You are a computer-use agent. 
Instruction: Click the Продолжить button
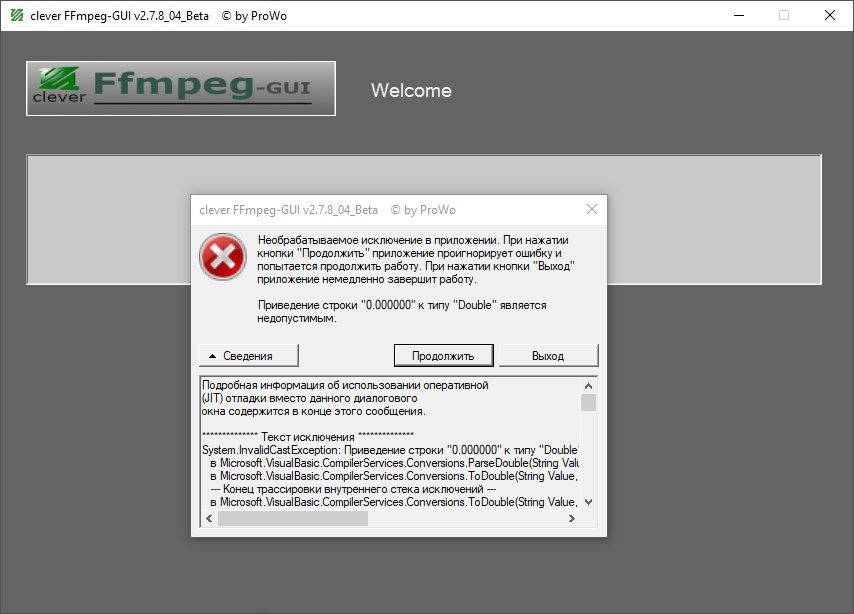point(443,356)
